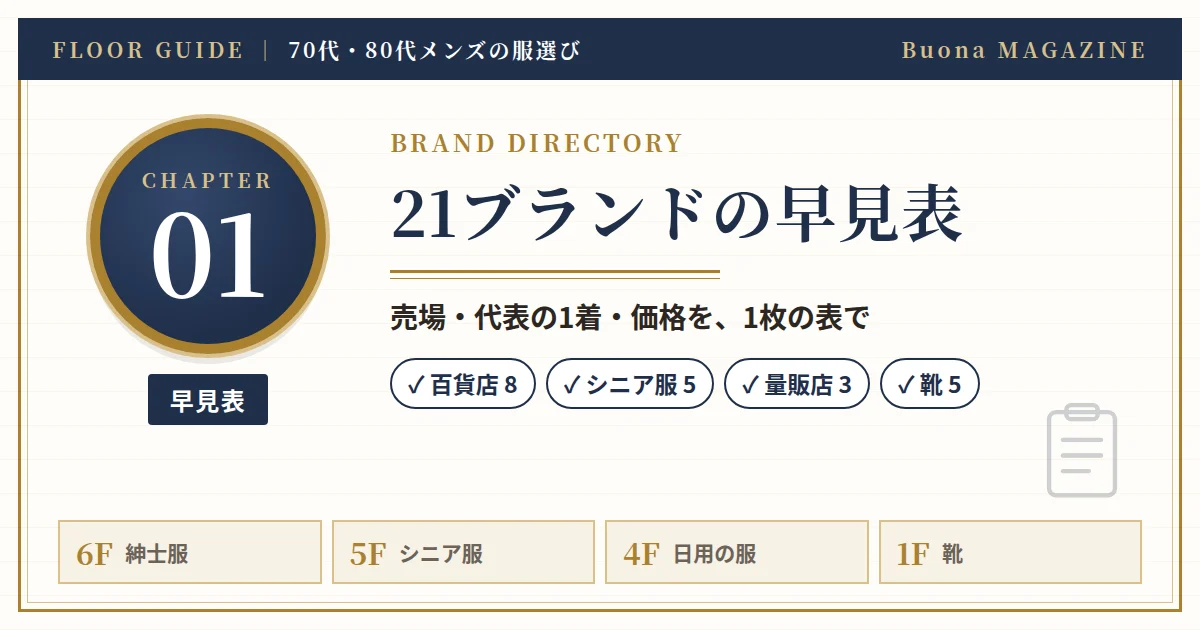The image size is (1200, 630).
Task: Click the gold divider line under heading
Action: coord(555,273)
